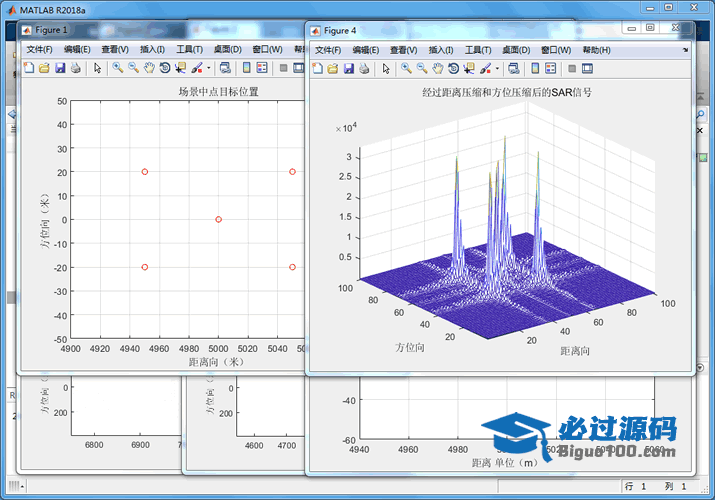Print Figure 4 using the printer icon
Viewport: 715px width, 500px height.
click(364, 69)
